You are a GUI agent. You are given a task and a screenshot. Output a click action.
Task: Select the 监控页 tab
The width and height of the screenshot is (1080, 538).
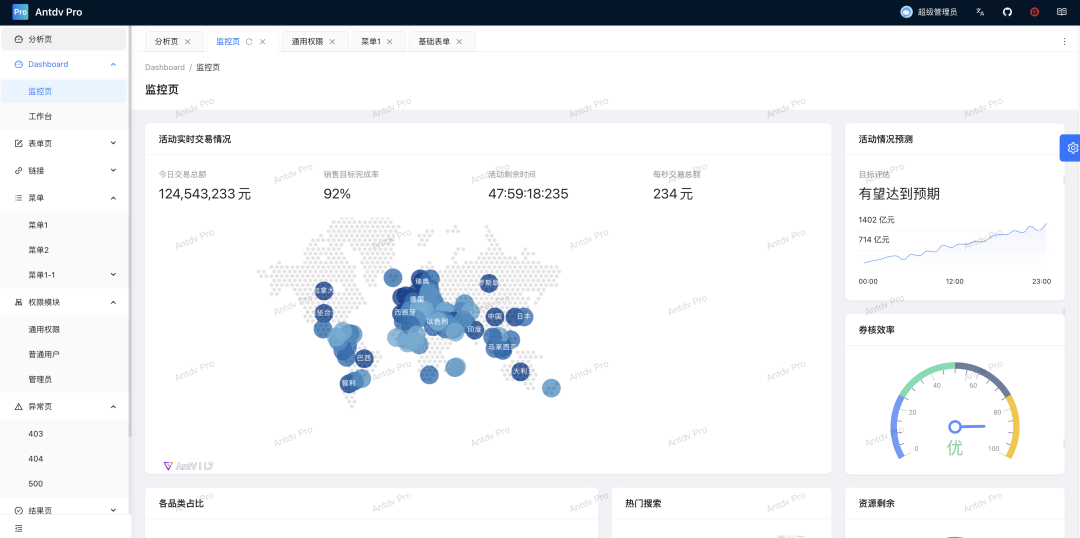point(228,41)
